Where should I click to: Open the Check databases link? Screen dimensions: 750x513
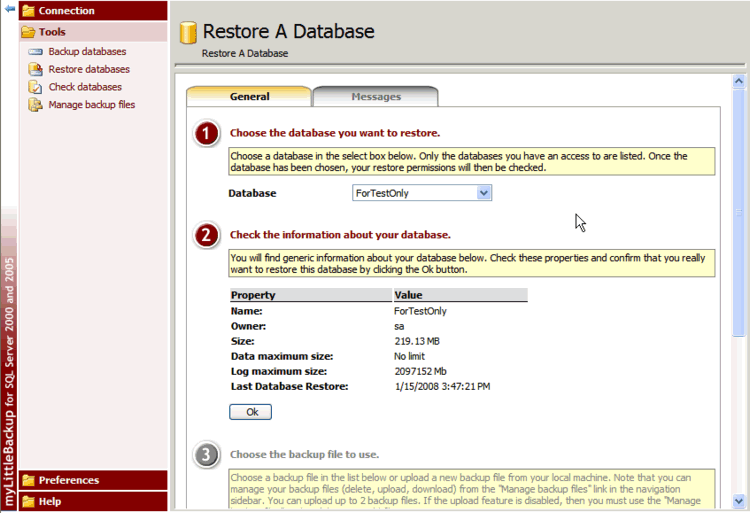coord(85,87)
